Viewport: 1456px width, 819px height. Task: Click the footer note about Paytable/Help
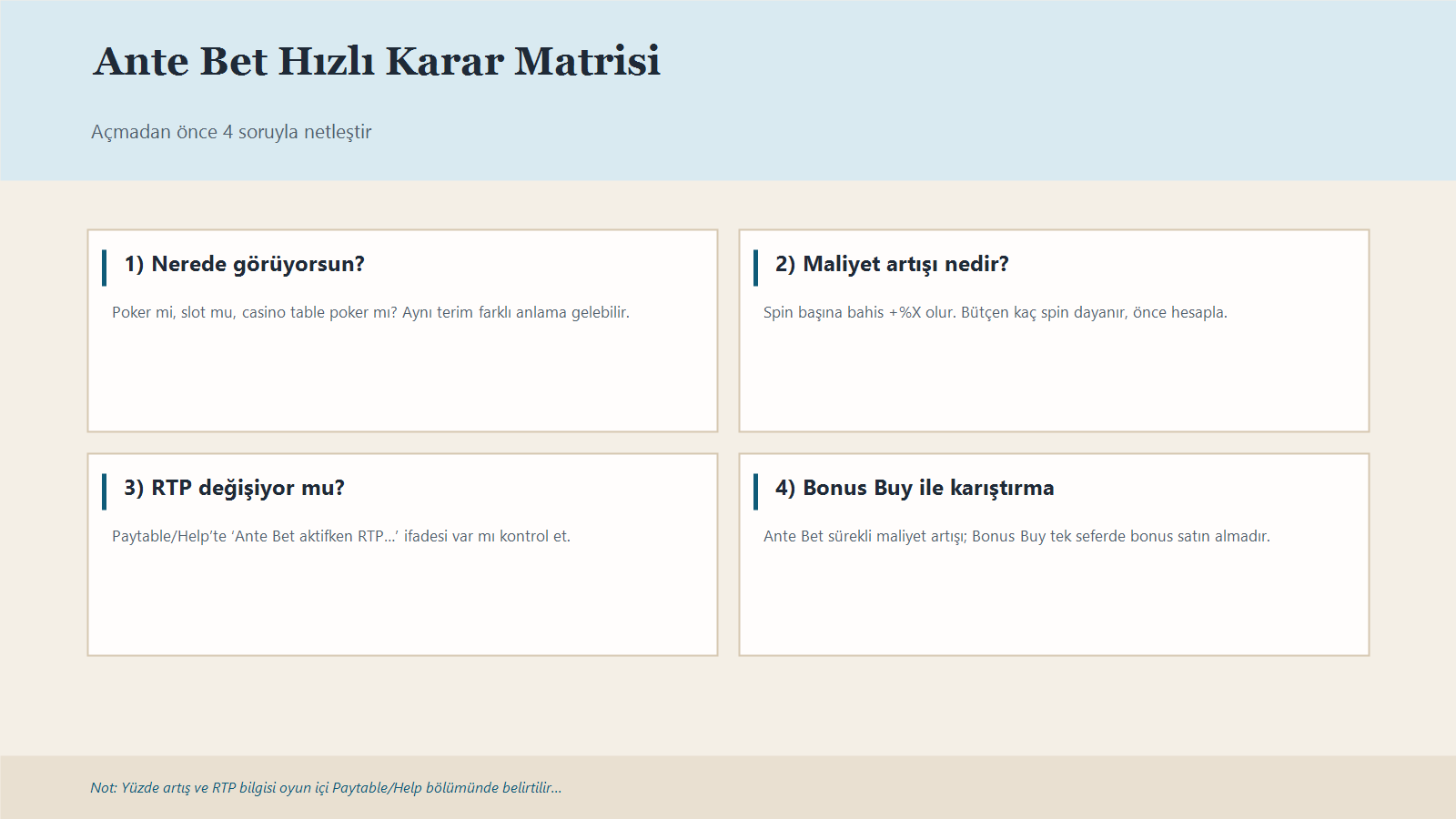[x=326, y=788]
